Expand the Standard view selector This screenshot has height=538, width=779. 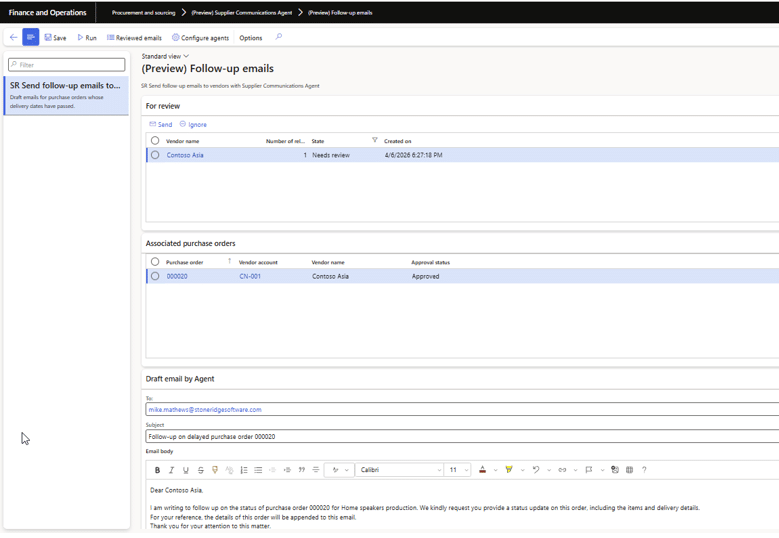tap(165, 56)
